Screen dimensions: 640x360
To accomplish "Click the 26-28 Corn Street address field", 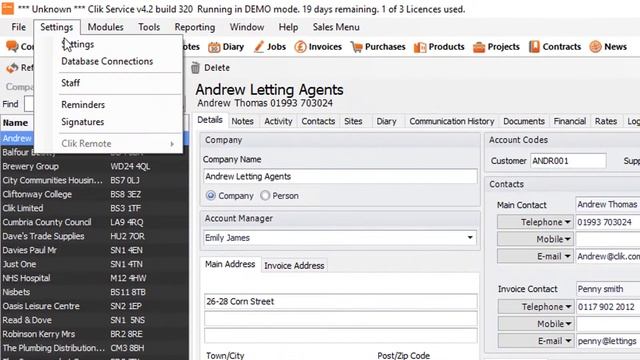I will pos(340,301).
